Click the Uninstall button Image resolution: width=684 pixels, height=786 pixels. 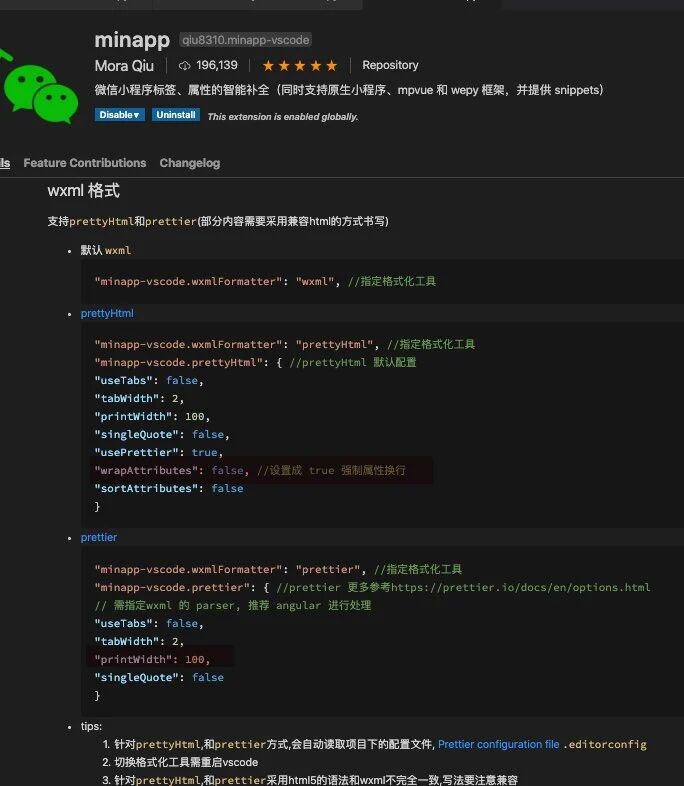coord(176,115)
